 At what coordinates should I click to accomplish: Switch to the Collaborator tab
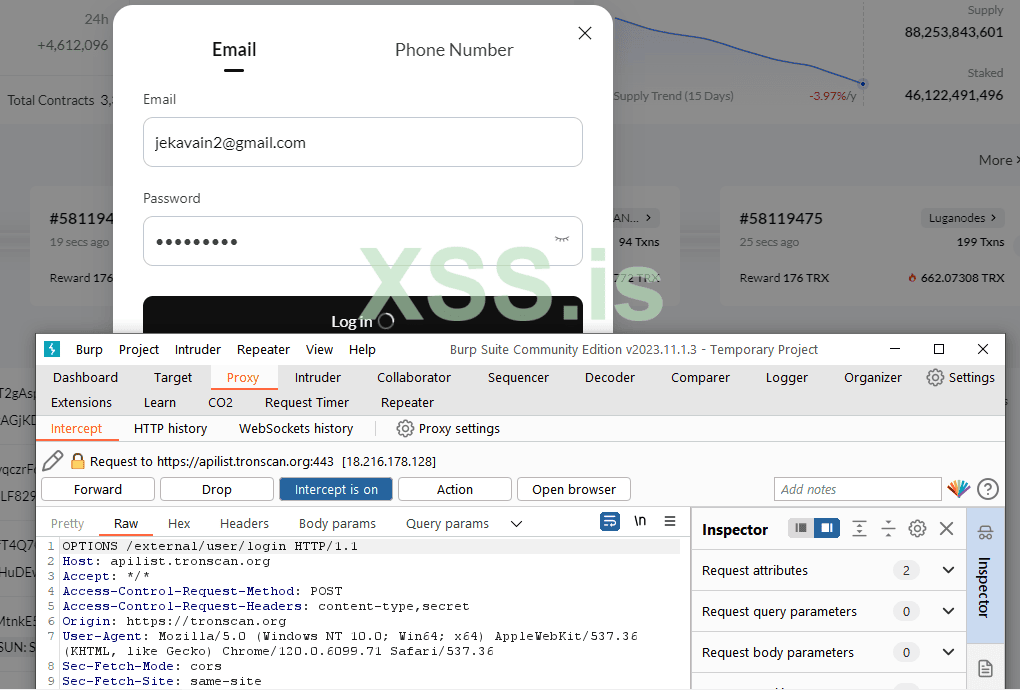tap(414, 377)
